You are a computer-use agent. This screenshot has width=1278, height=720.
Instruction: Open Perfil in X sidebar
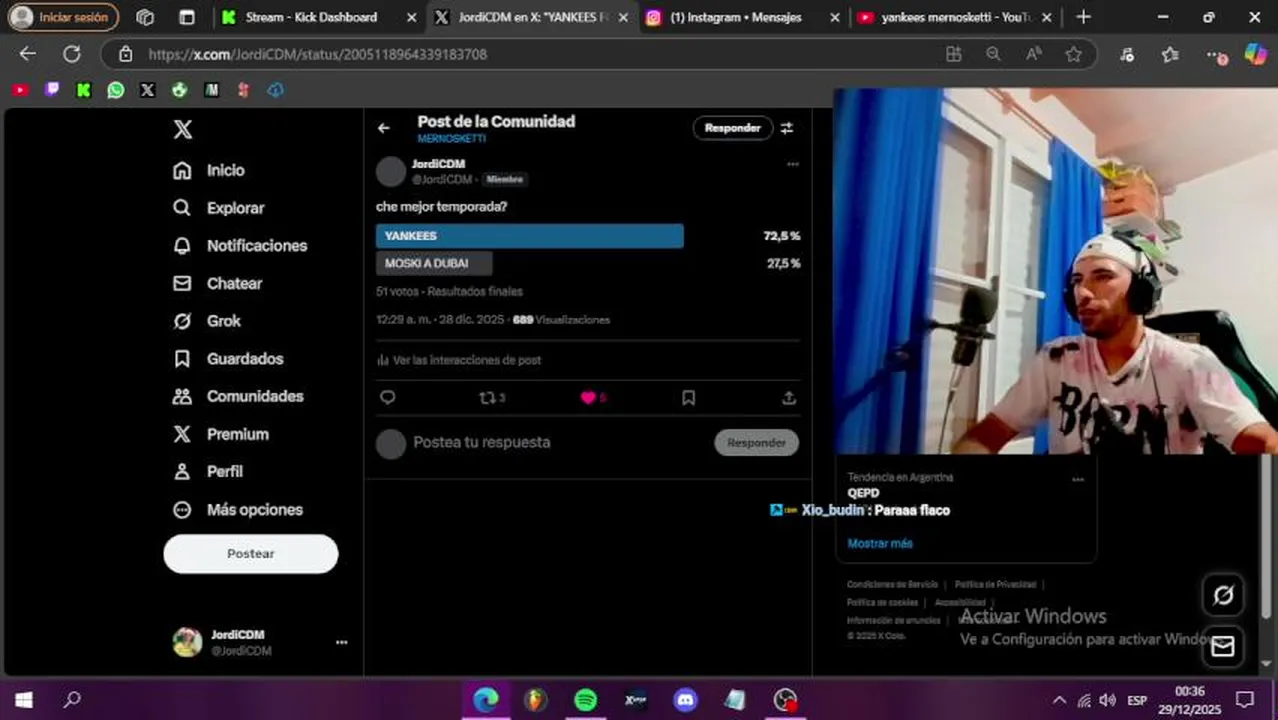[208, 471]
